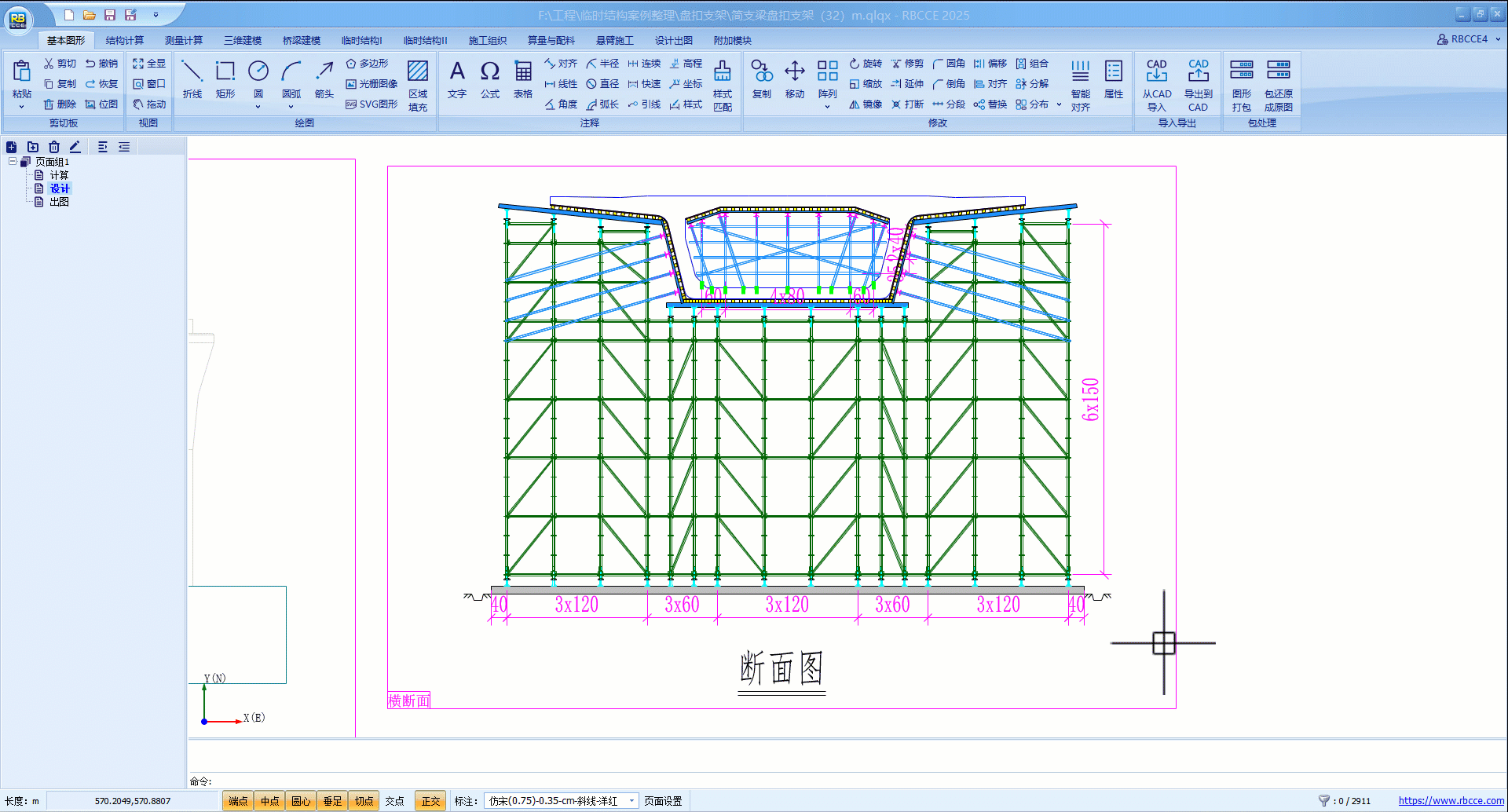Toggle 端点 endpoint snap
The height and width of the screenshot is (812, 1508).
click(x=238, y=801)
